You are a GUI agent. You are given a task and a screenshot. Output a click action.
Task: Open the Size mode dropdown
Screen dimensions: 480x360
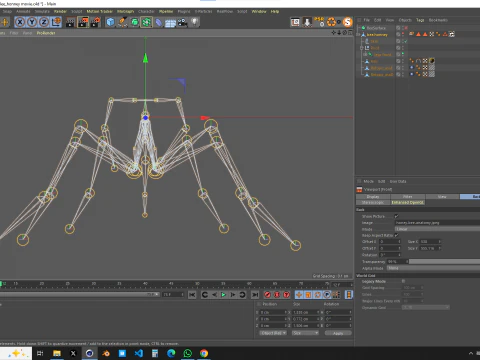(305, 333)
